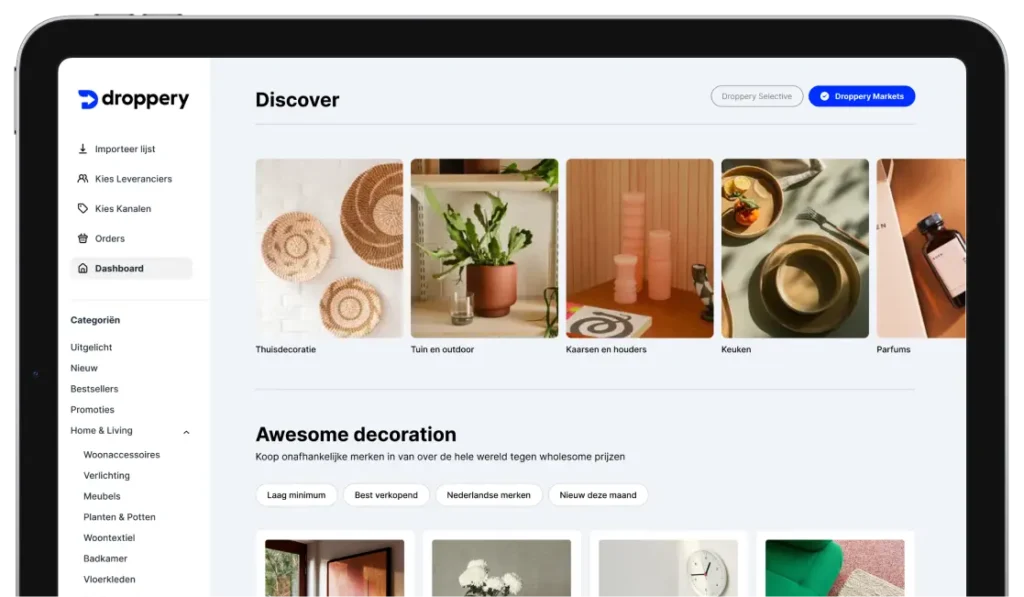This screenshot has height=597, width=1024.
Task: Apply the Best verkopend filter
Action: click(386, 495)
